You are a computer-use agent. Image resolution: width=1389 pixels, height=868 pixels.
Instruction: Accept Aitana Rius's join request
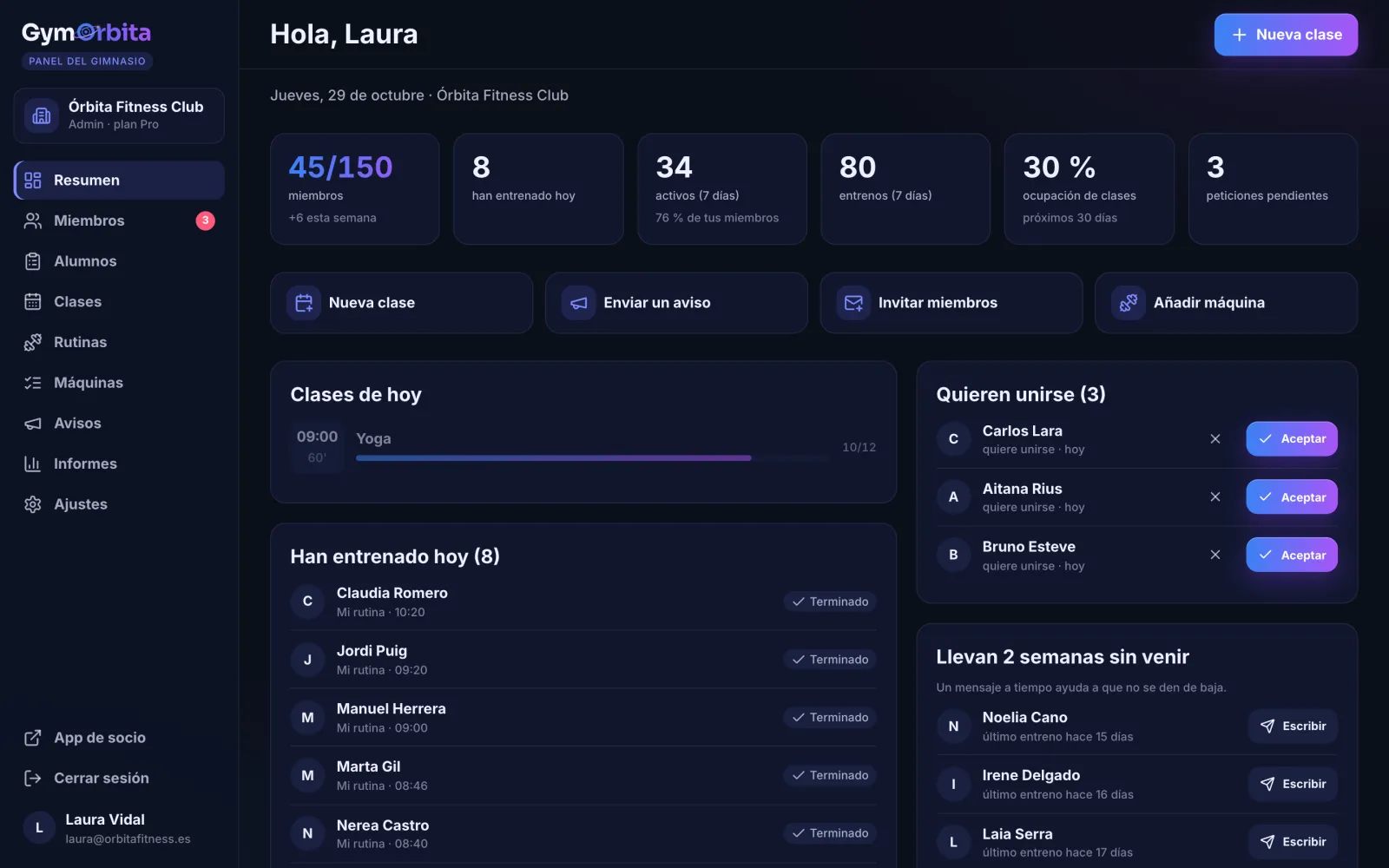click(1292, 497)
